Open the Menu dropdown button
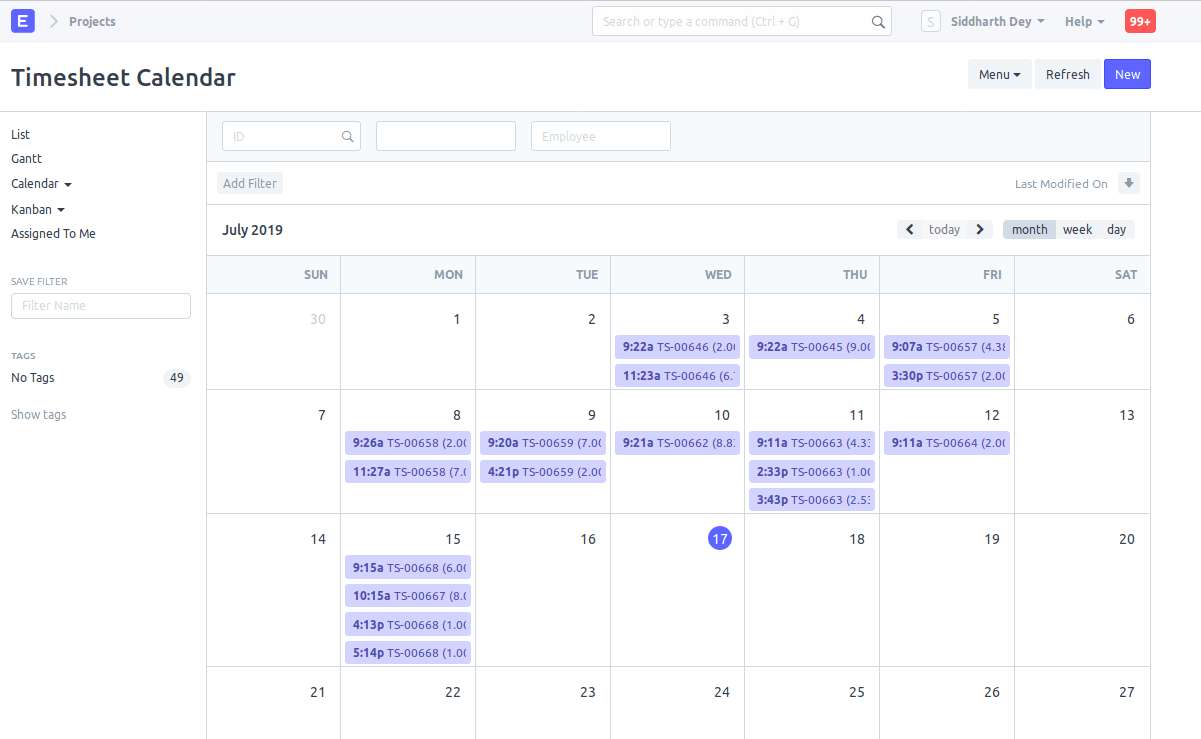1201x739 pixels. 999,75
